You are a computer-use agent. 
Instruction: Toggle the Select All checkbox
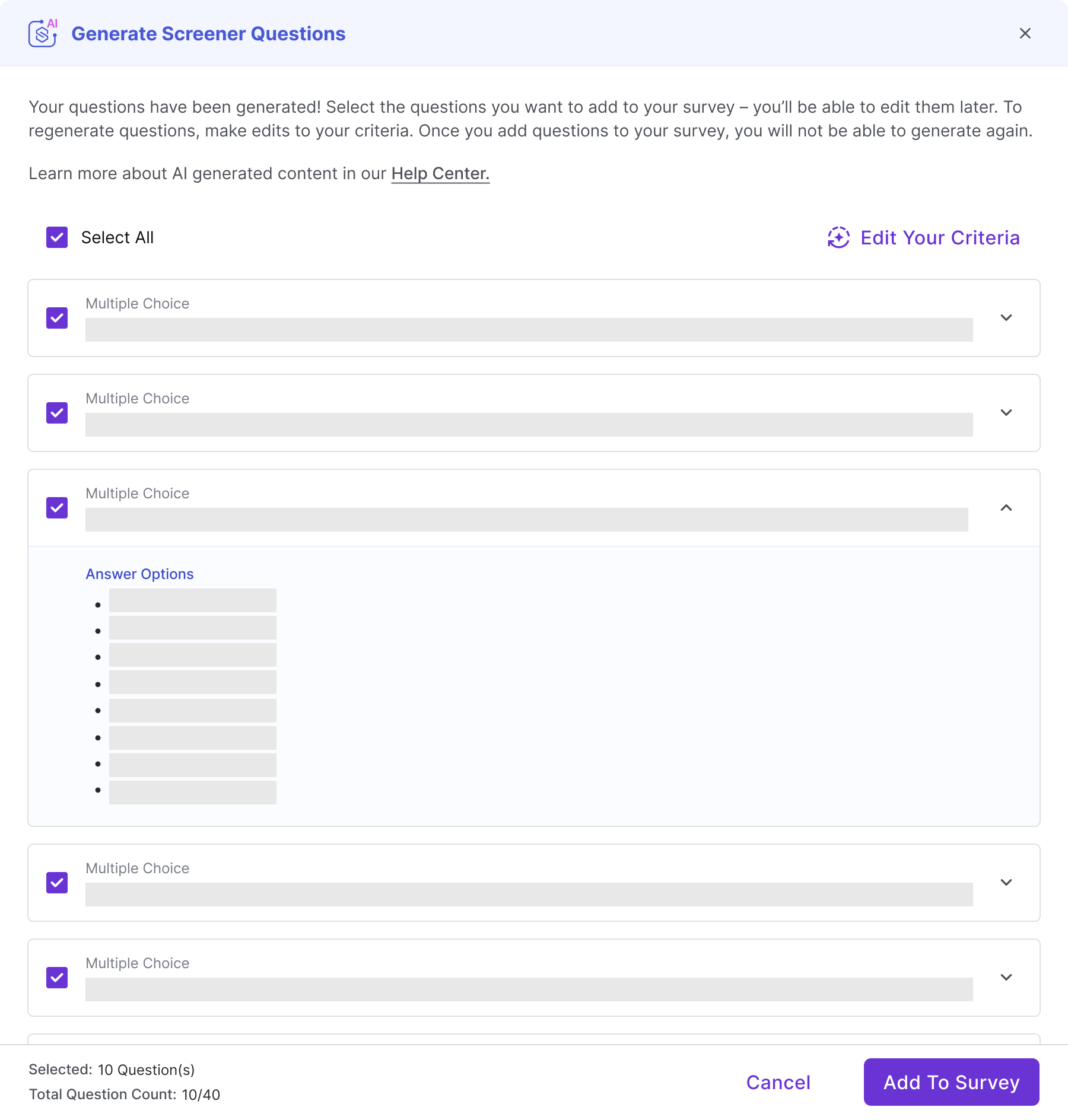coord(57,237)
